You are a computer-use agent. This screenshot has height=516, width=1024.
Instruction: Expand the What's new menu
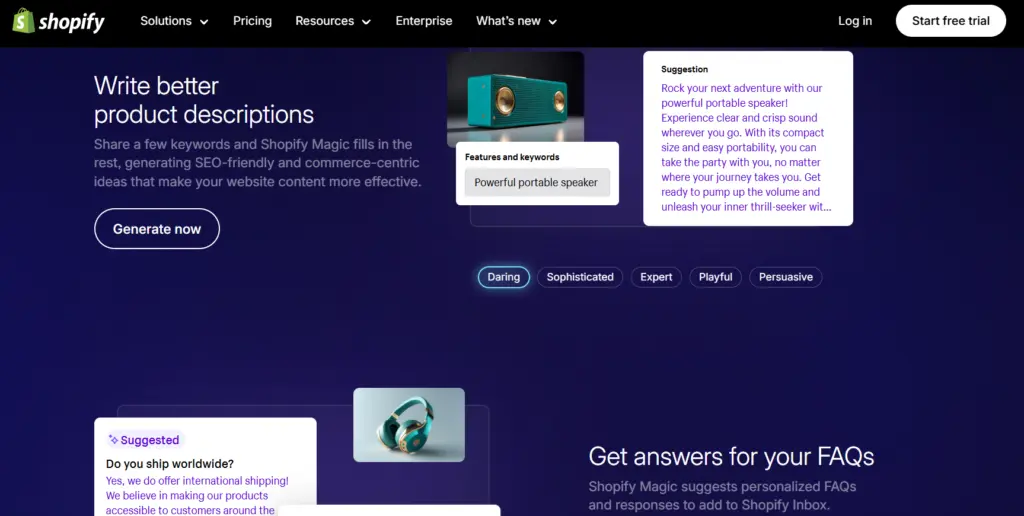tap(517, 21)
